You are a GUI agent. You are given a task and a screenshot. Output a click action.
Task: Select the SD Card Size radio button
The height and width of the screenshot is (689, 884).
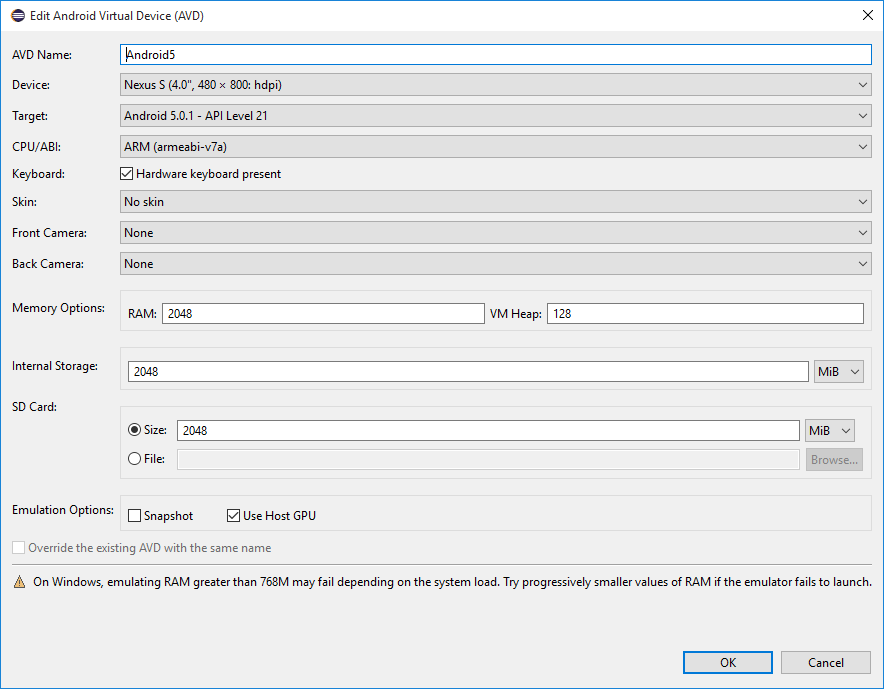point(134,430)
